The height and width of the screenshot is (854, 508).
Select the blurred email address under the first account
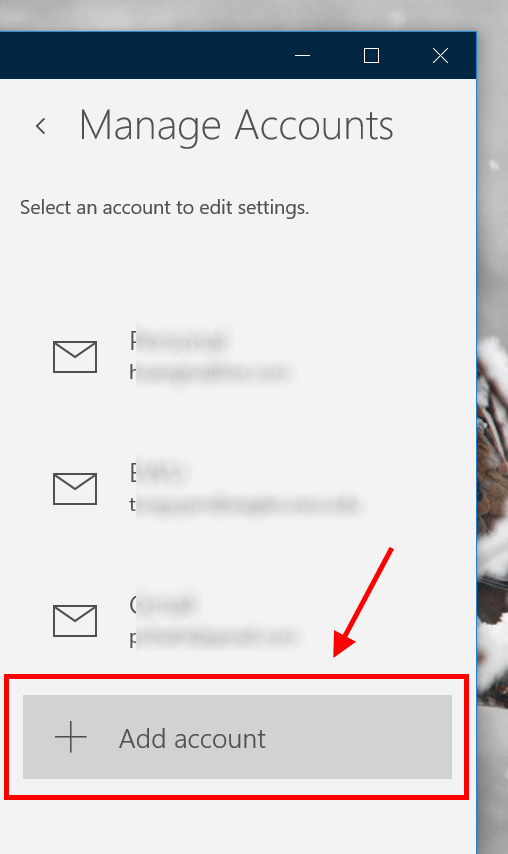pyautogui.click(x=209, y=372)
